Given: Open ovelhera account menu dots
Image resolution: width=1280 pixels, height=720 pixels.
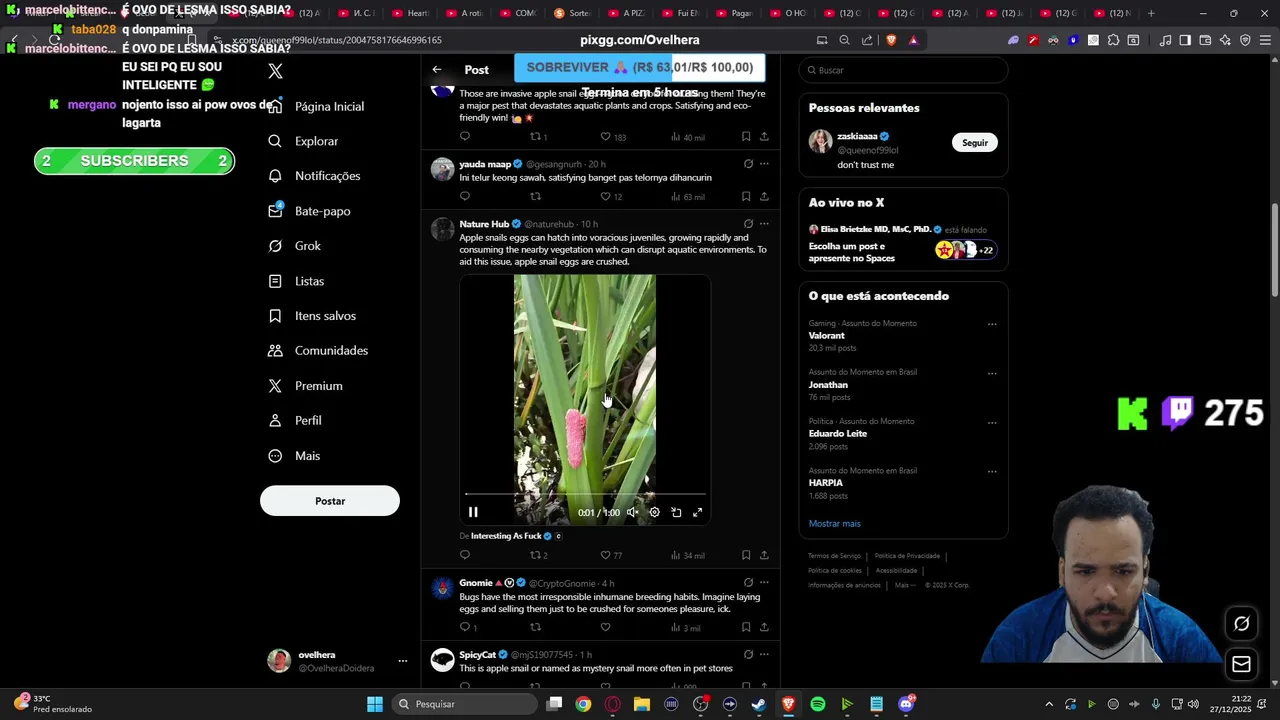Looking at the screenshot, I should coord(403,661).
